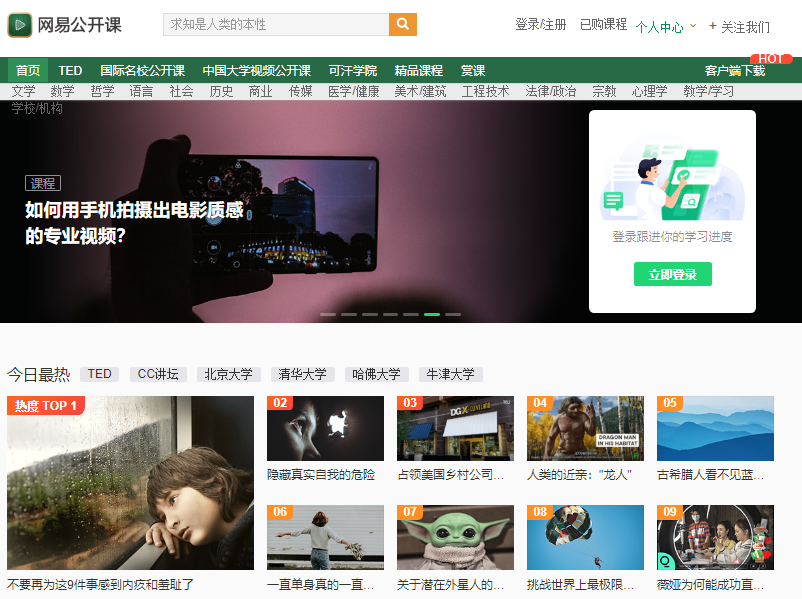The image size is (802, 599).
Task: Choose the 商业 category
Action: pyautogui.click(x=260, y=91)
